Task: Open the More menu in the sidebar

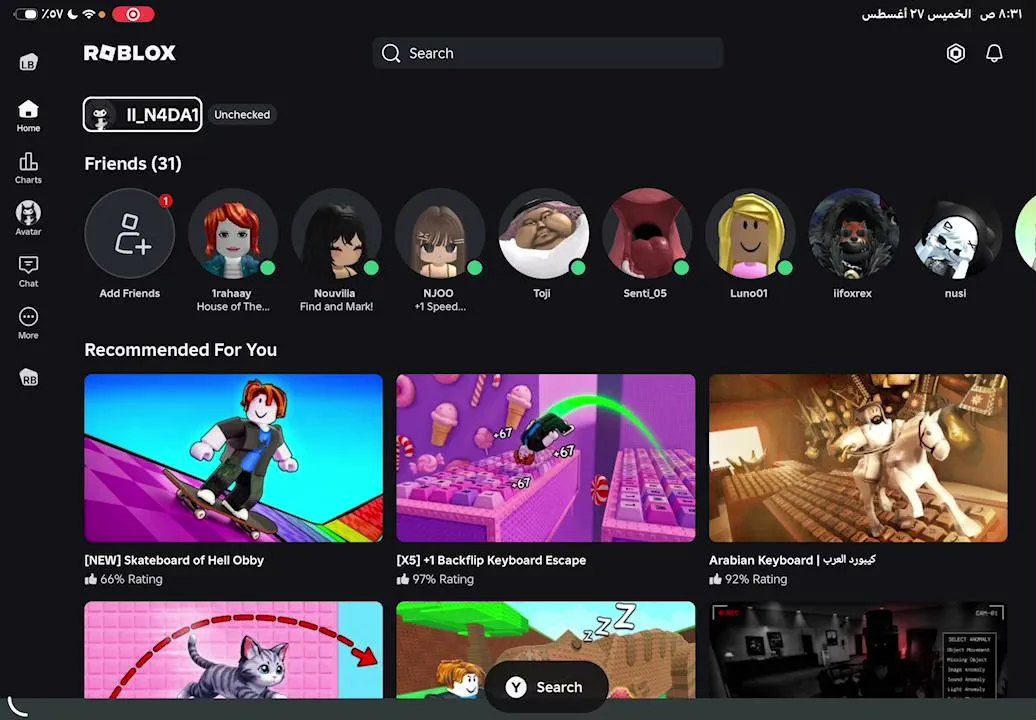Action: coord(28,324)
